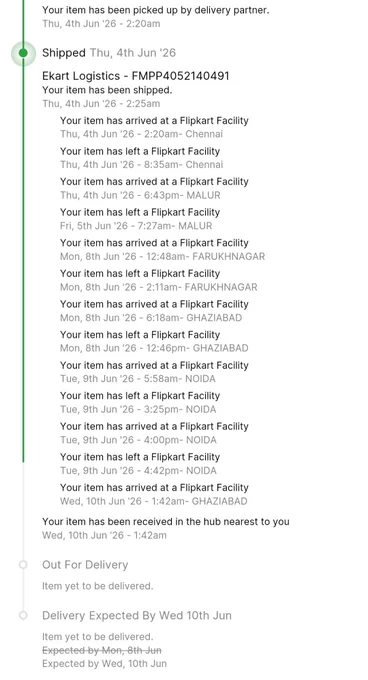Click the Out For Delivery heading

pyautogui.click(x=85, y=565)
